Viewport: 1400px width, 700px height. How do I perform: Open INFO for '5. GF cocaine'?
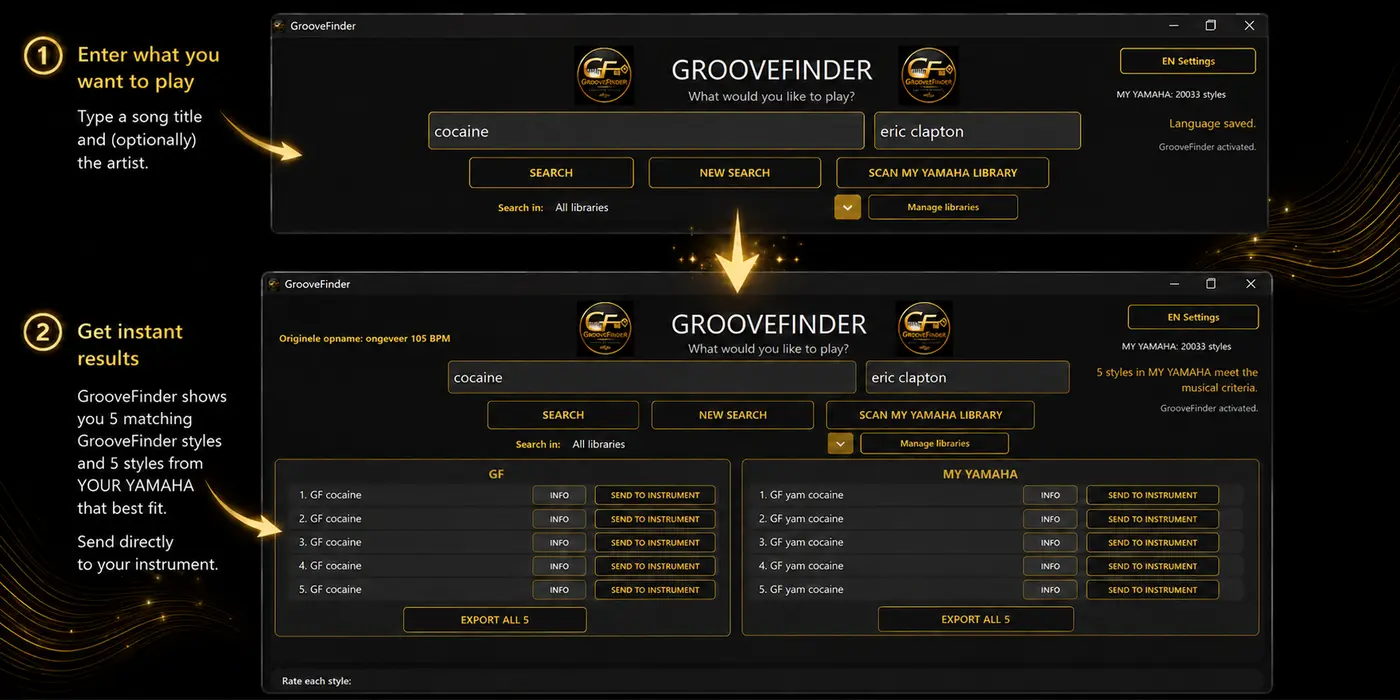point(559,590)
